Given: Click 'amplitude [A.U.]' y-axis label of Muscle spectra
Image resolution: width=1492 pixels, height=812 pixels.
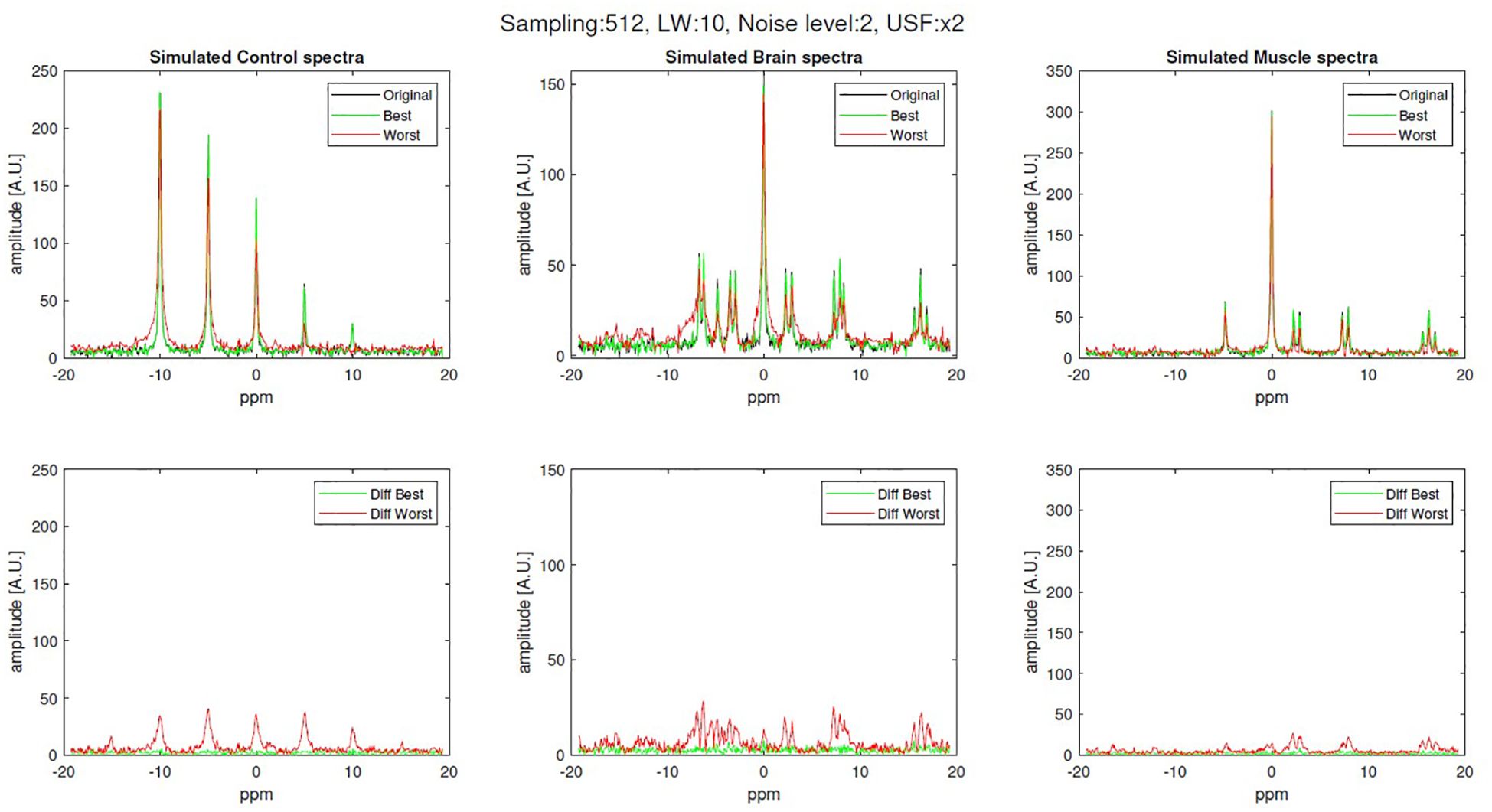Looking at the screenshot, I should [x=1031, y=214].
